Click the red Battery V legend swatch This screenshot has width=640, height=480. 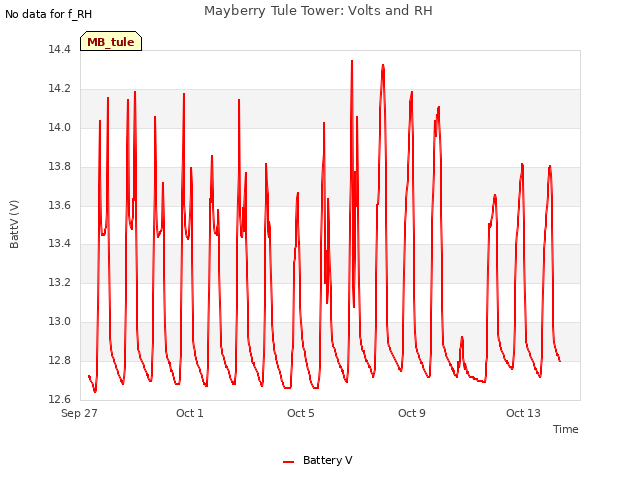(289, 462)
